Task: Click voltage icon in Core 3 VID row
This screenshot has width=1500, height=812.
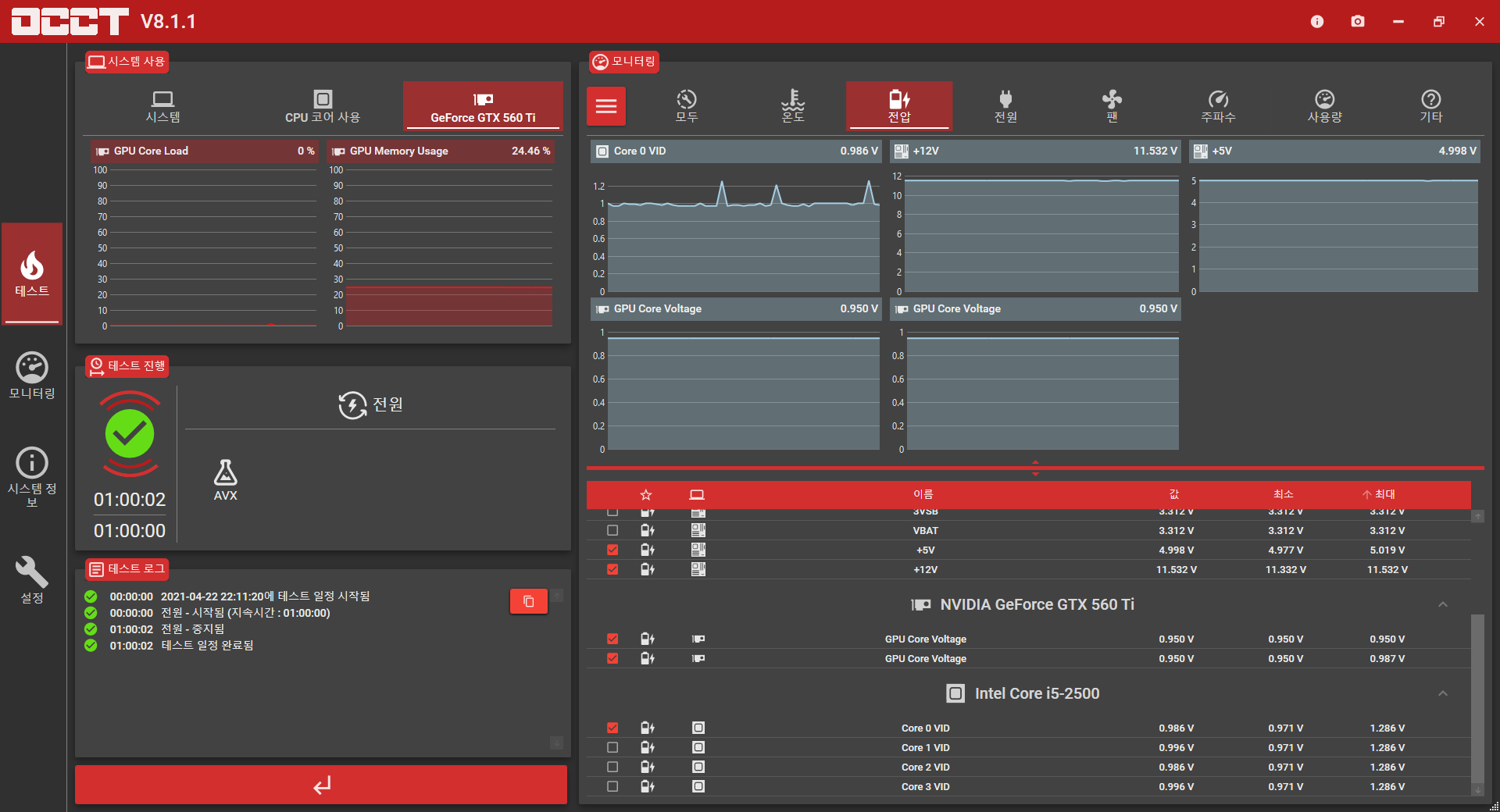Action: [647, 786]
